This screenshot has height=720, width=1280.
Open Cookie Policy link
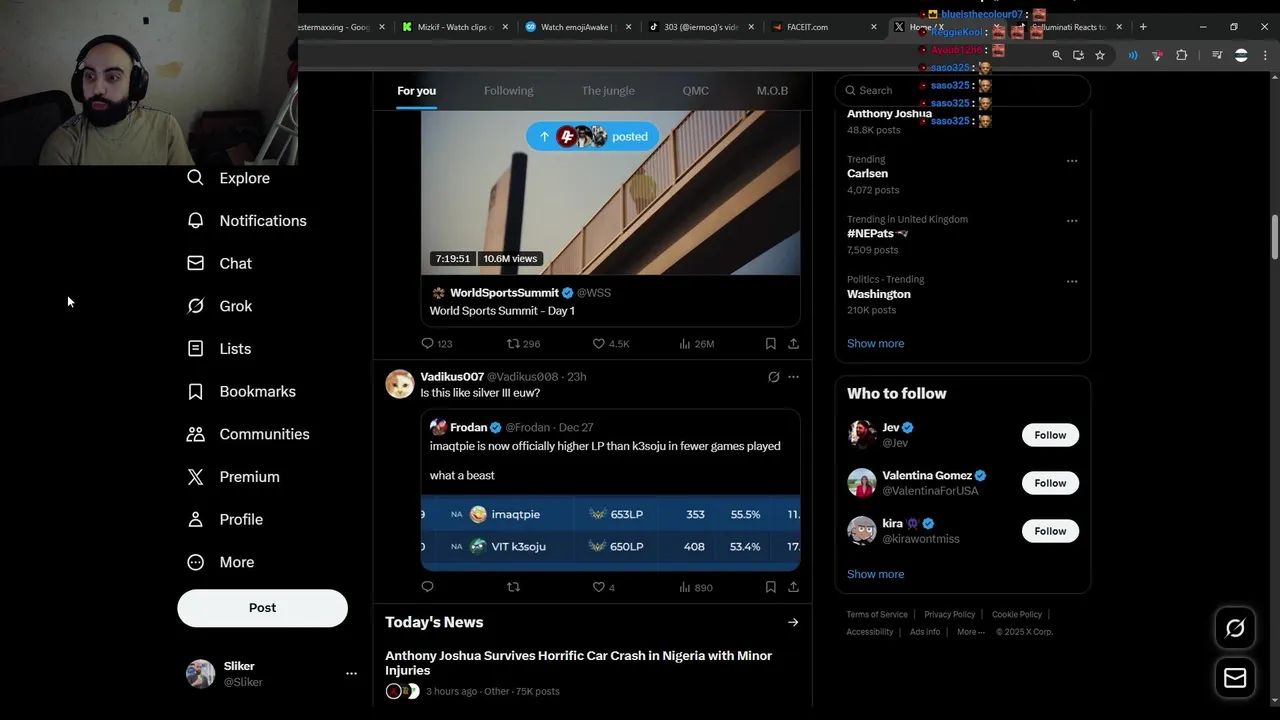coord(1017,615)
